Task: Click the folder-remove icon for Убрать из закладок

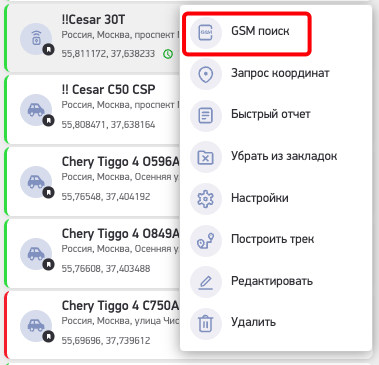Action: coord(206,157)
